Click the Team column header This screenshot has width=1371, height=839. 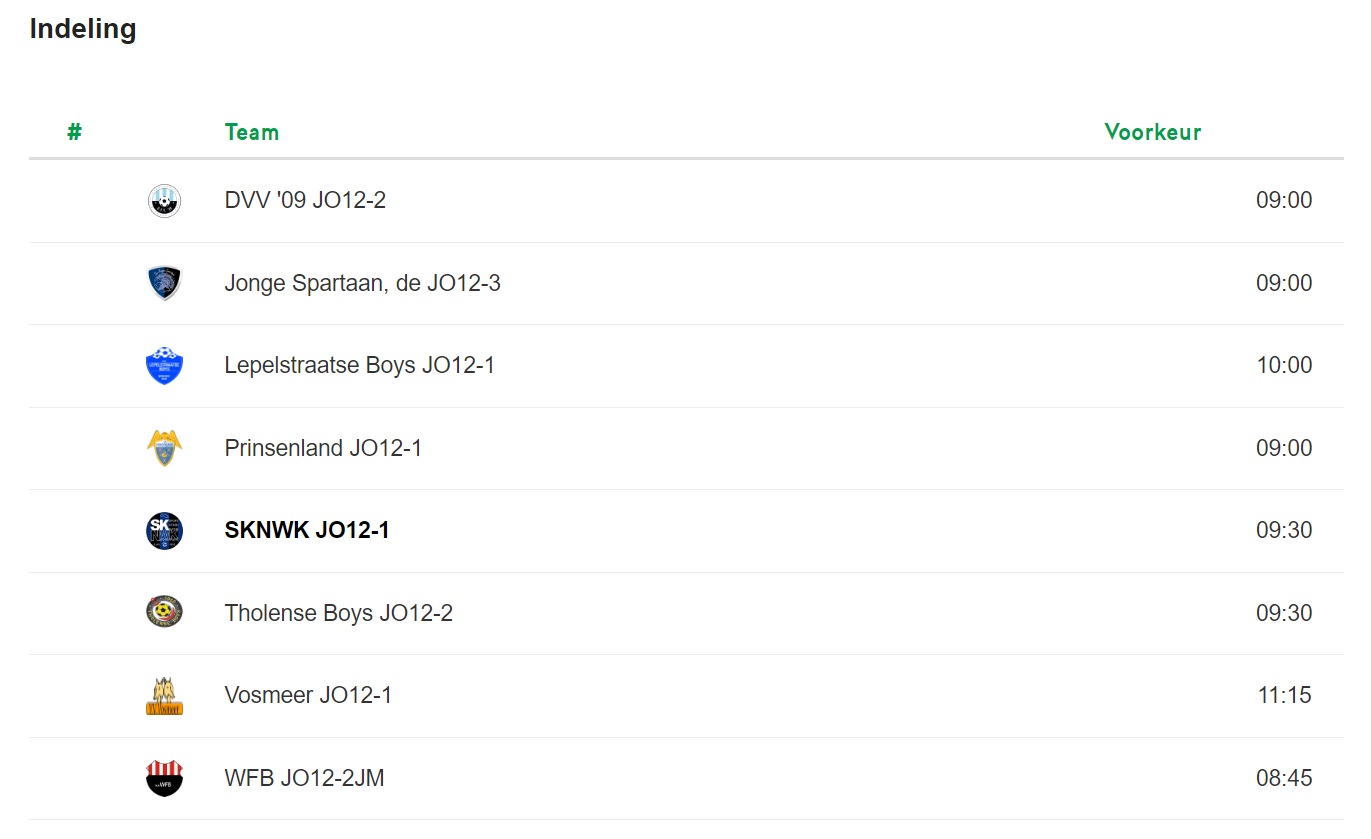point(252,132)
